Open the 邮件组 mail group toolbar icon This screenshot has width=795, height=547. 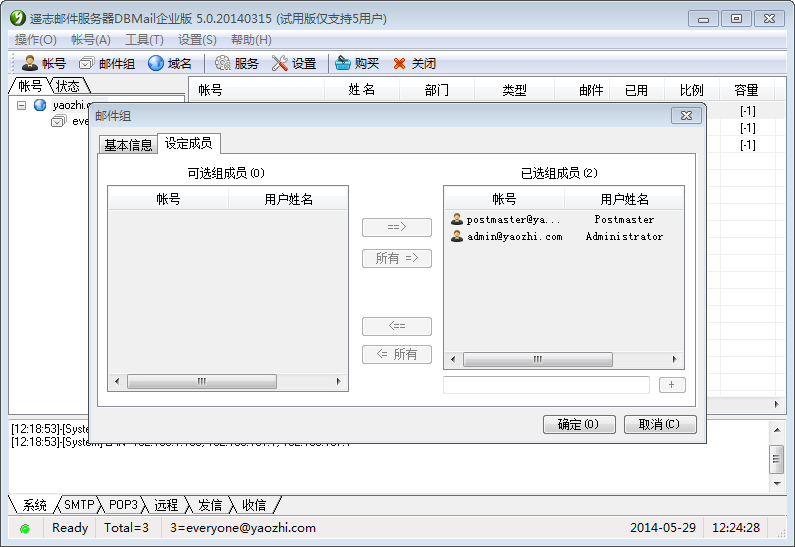[x=87, y=63]
